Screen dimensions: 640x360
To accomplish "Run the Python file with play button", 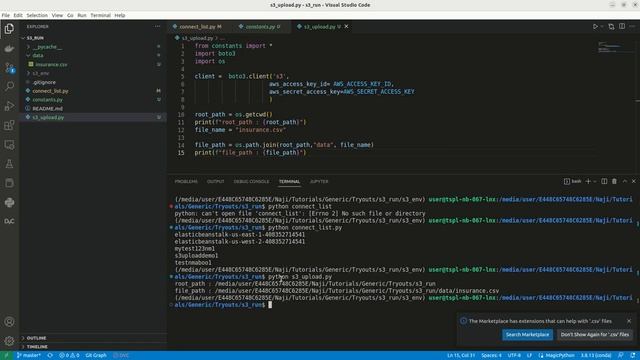I will pyautogui.click(x=595, y=27).
